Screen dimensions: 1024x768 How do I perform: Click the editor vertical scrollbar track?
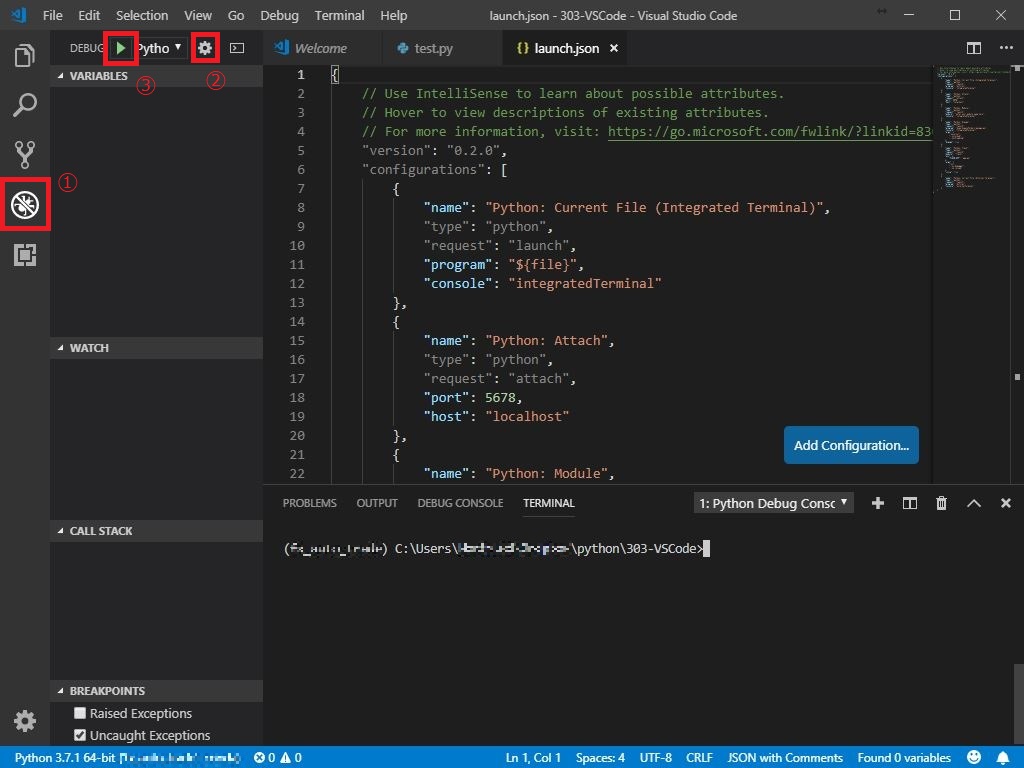point(1017,274)
